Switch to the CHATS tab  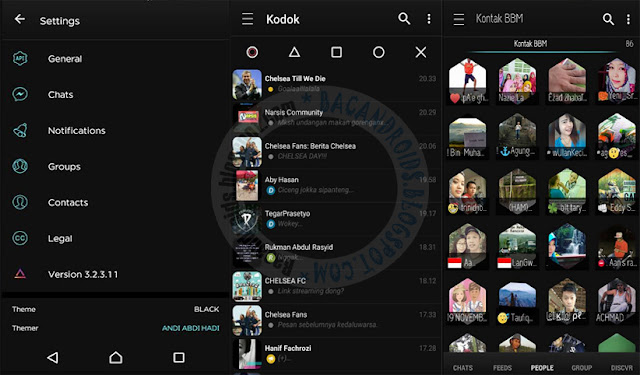(x=463, y=368)
